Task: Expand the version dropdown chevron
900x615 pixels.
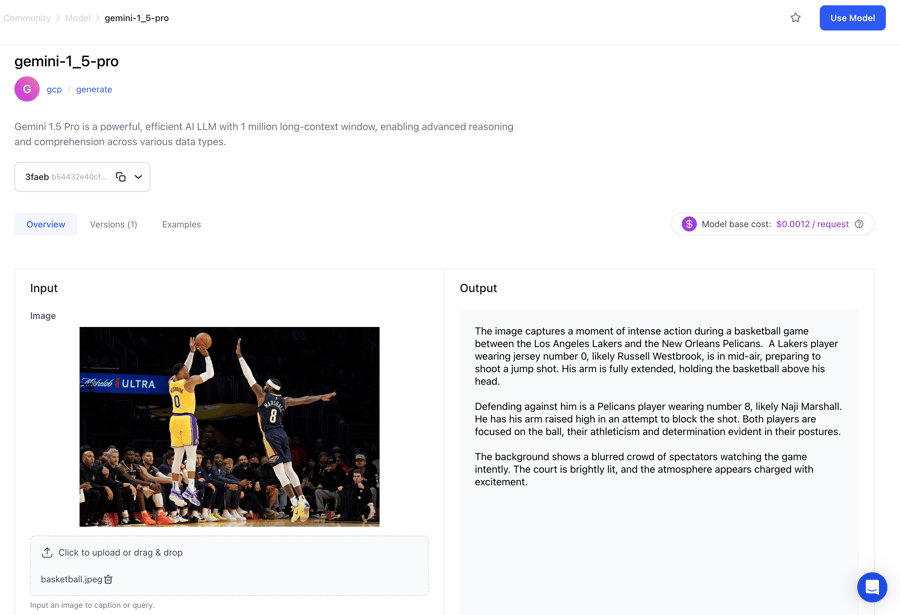Action: point(139,177)
